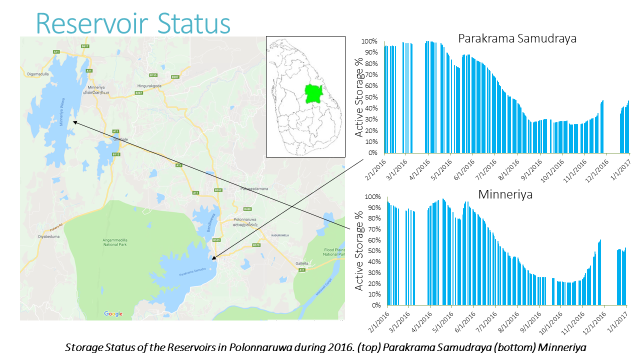The image size is (640, 360).
Task: Click "0%" tick on Minneriya chart
Action: tap(376, 305)
